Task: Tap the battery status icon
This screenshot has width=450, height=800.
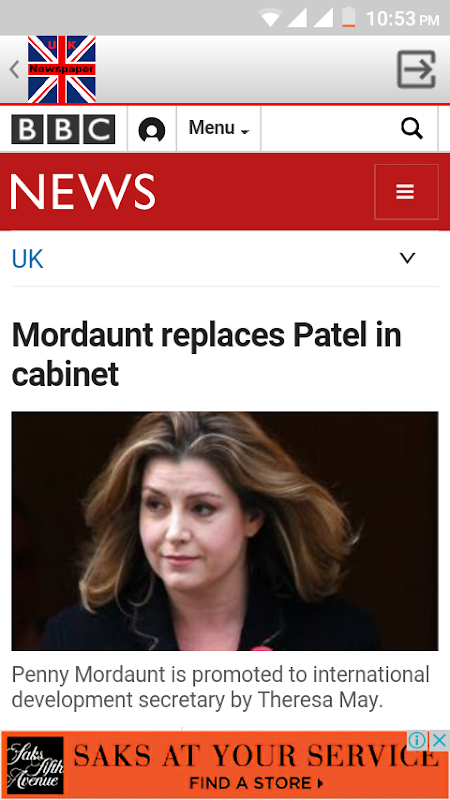Action: coord(348,17)
